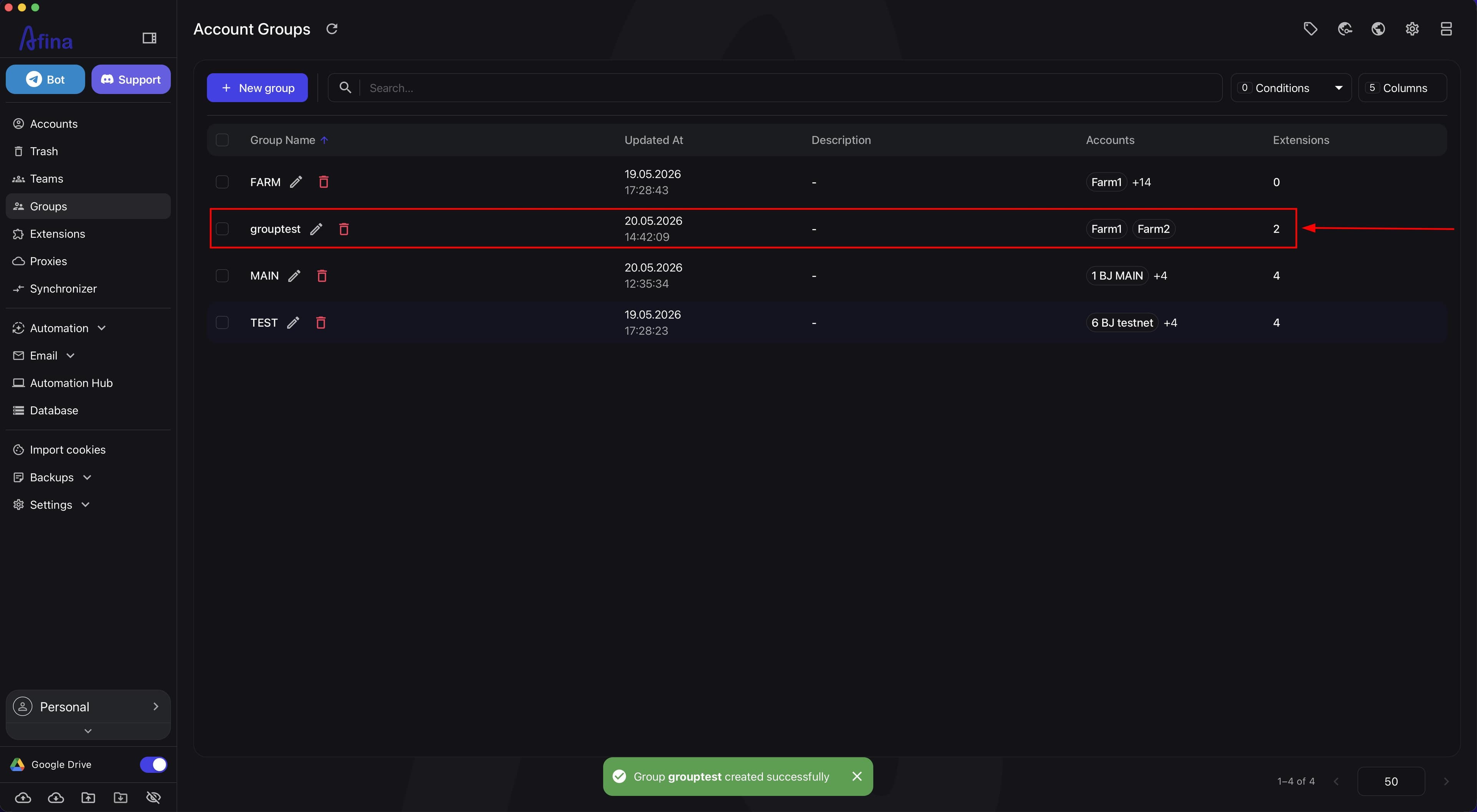Viewport: 1477px width, 812px height.
Task: Click the 6 BJ testnet account chip
Action: pyautogui.click(x=1122, y=323)
